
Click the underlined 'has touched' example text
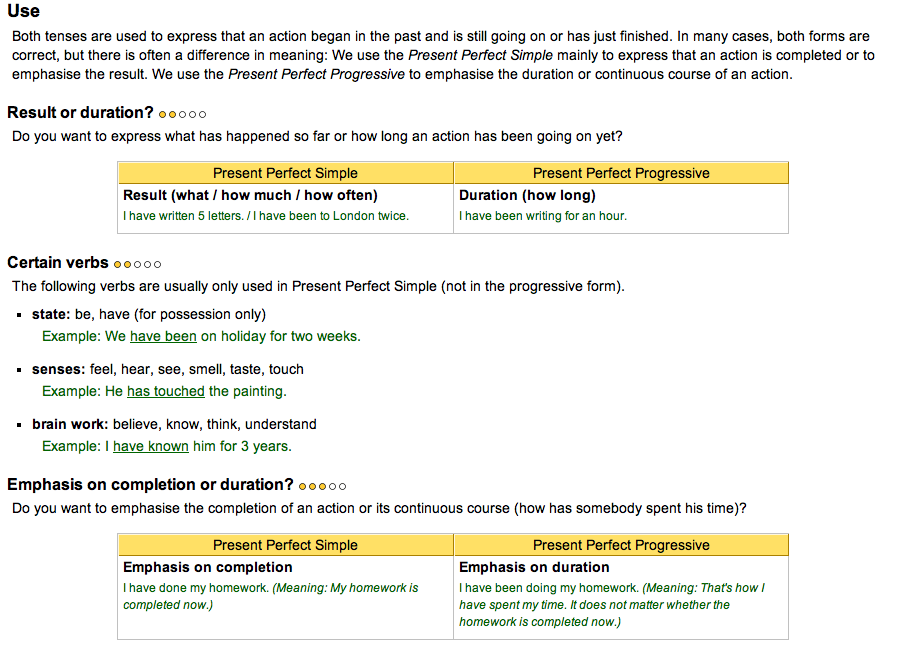tap(166, 391)
